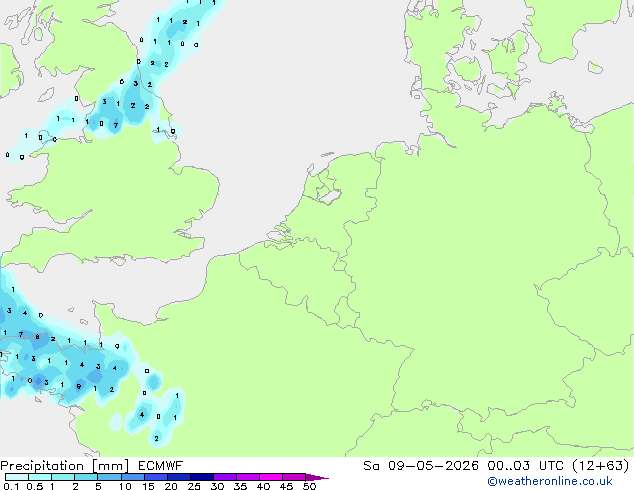Pick the 2–5 mm light blue legend swatch

coord(87,477)
